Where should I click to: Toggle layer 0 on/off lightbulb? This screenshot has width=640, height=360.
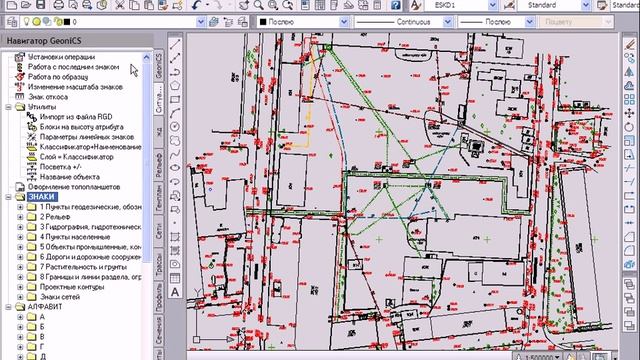[x=27, y=22]
